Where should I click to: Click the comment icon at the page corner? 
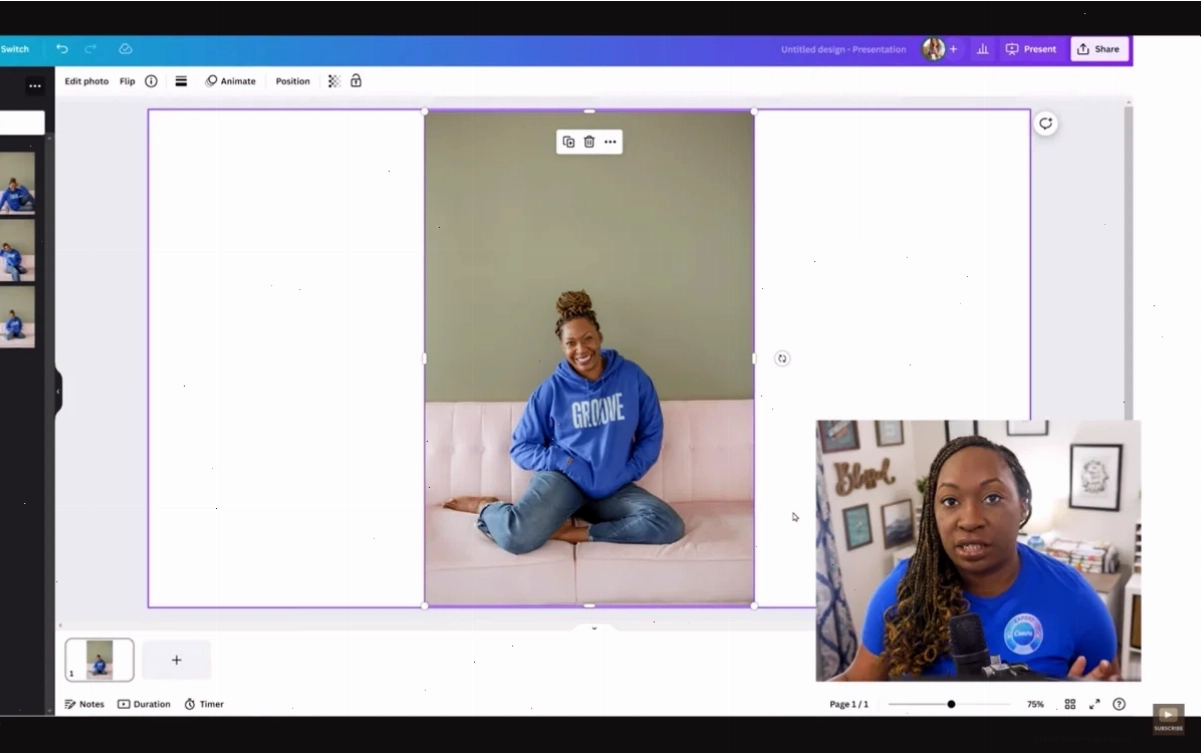click(1045, 124)
